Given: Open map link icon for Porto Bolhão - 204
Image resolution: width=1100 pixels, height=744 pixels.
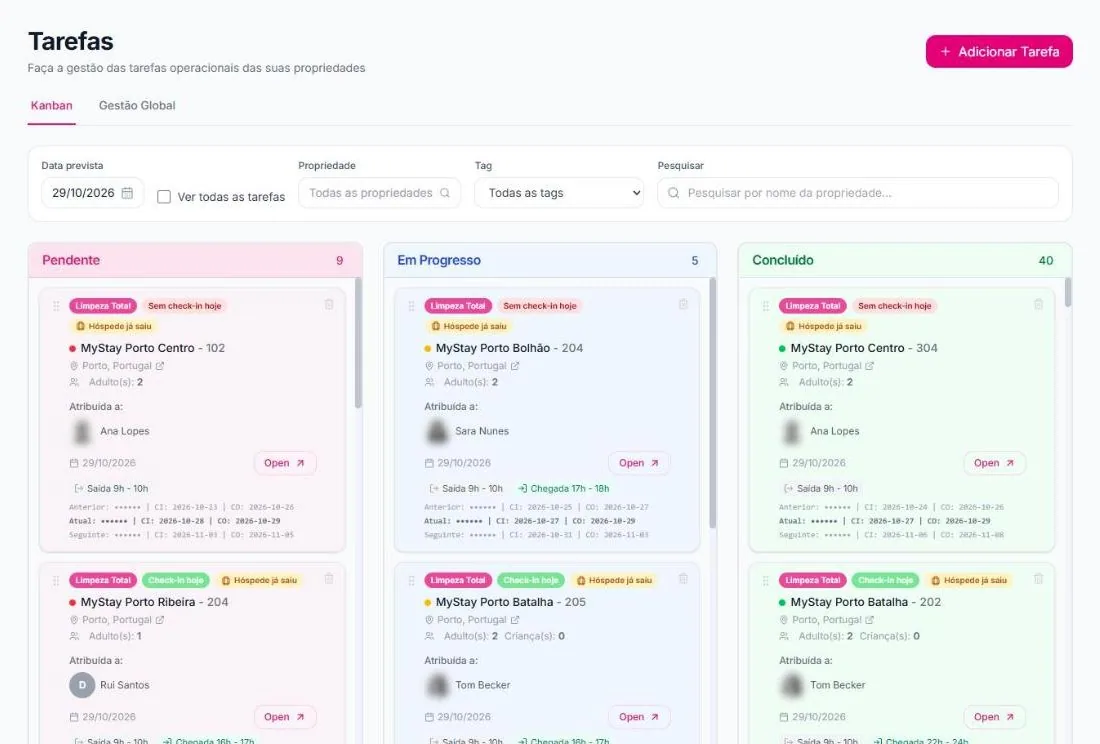Looking at the screenshot, I should point(515,366).
